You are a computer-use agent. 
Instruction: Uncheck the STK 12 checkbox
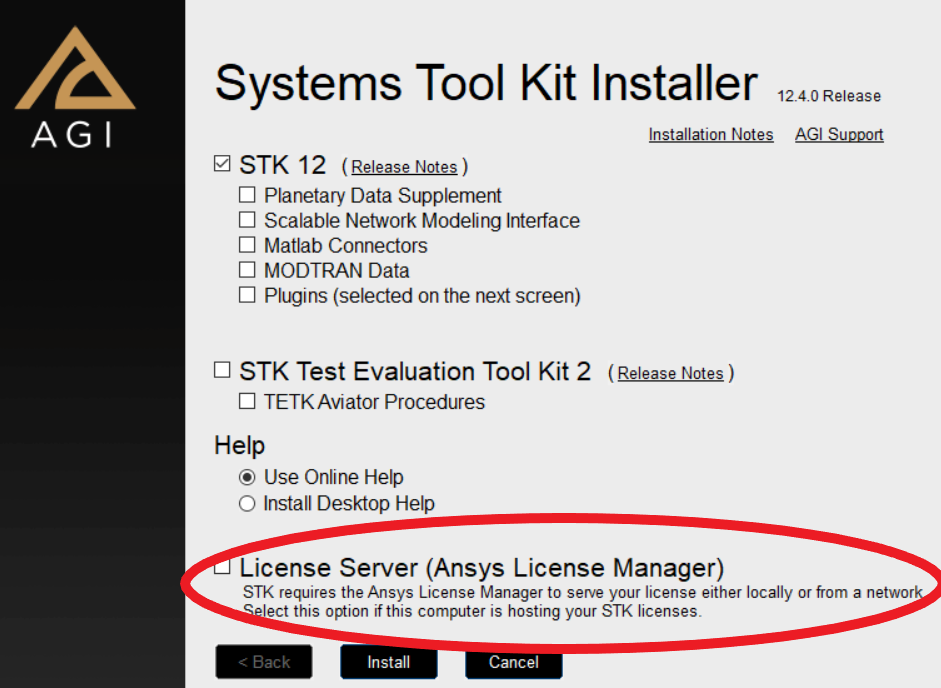[x=223, y=164]
